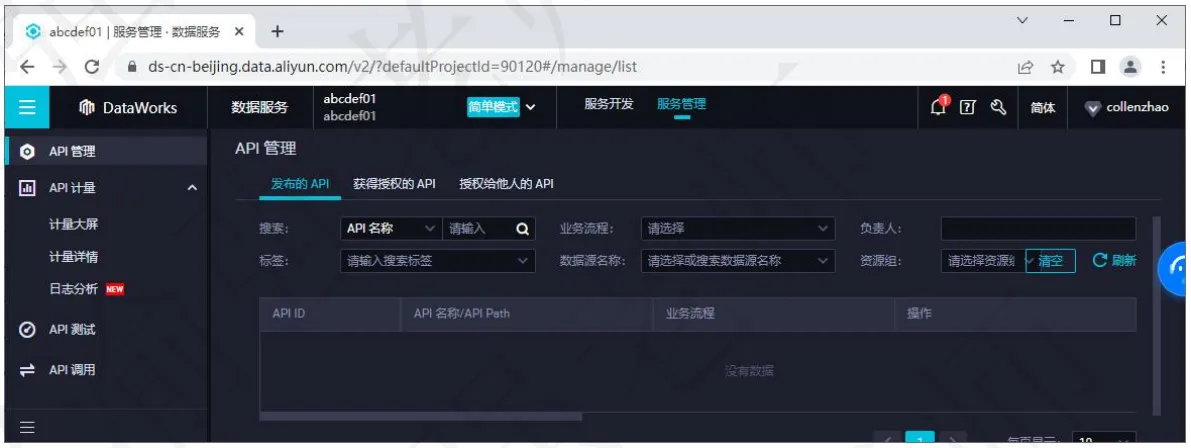Click the 刷新 refresh button
This screenshot has width=1191, height=448.
click(1114, 260)
